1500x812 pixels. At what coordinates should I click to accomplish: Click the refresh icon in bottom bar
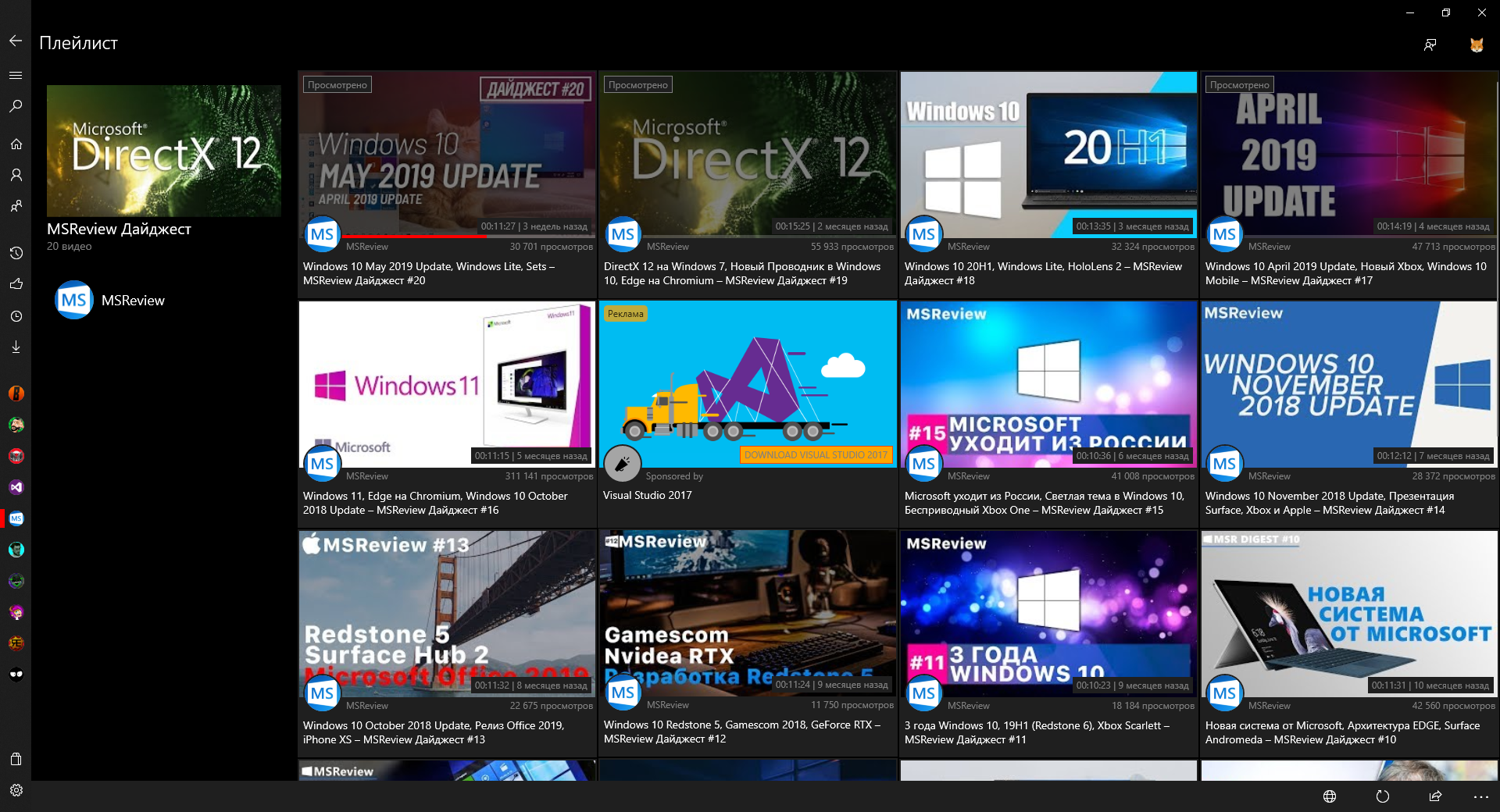[1382, 796]
